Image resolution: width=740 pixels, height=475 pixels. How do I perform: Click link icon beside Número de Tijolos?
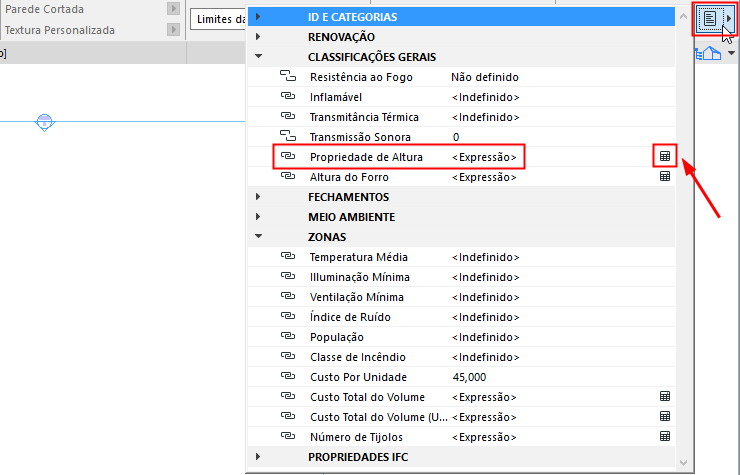(288, 436)
